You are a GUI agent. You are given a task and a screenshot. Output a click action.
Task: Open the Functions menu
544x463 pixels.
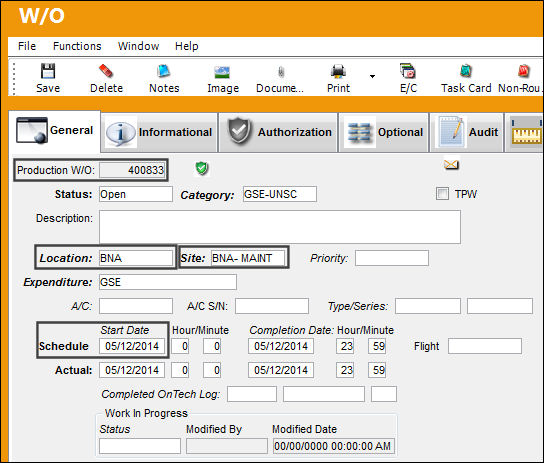point(77,46)
